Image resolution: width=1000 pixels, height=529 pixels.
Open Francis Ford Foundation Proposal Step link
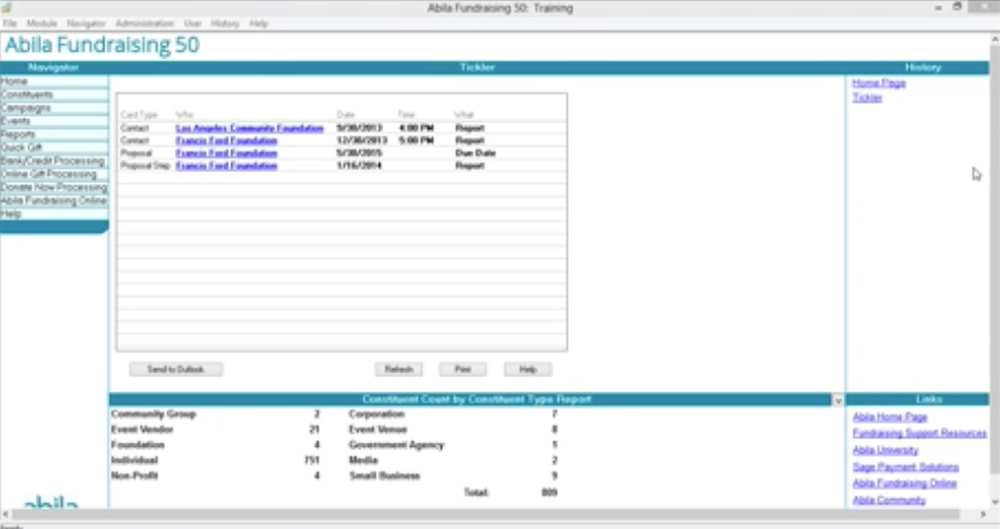226,166
